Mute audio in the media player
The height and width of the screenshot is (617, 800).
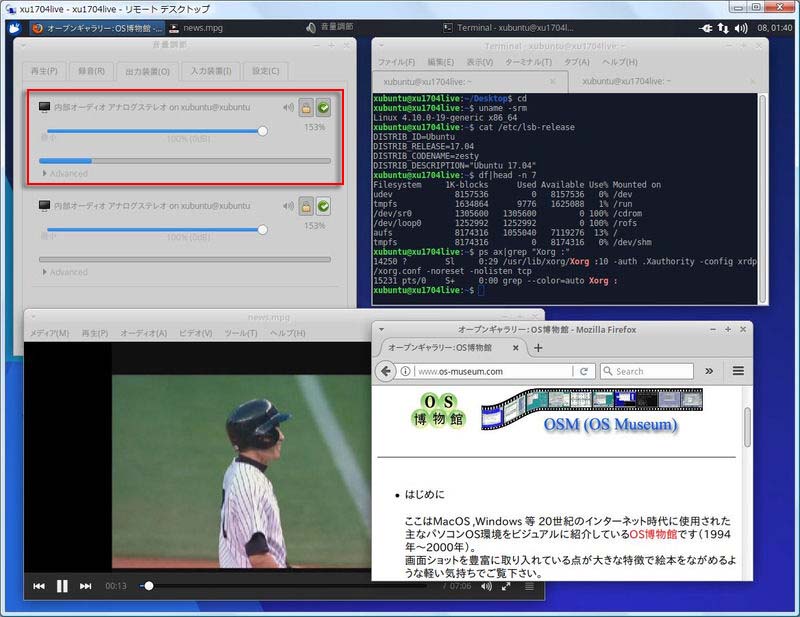click(486, 586)
